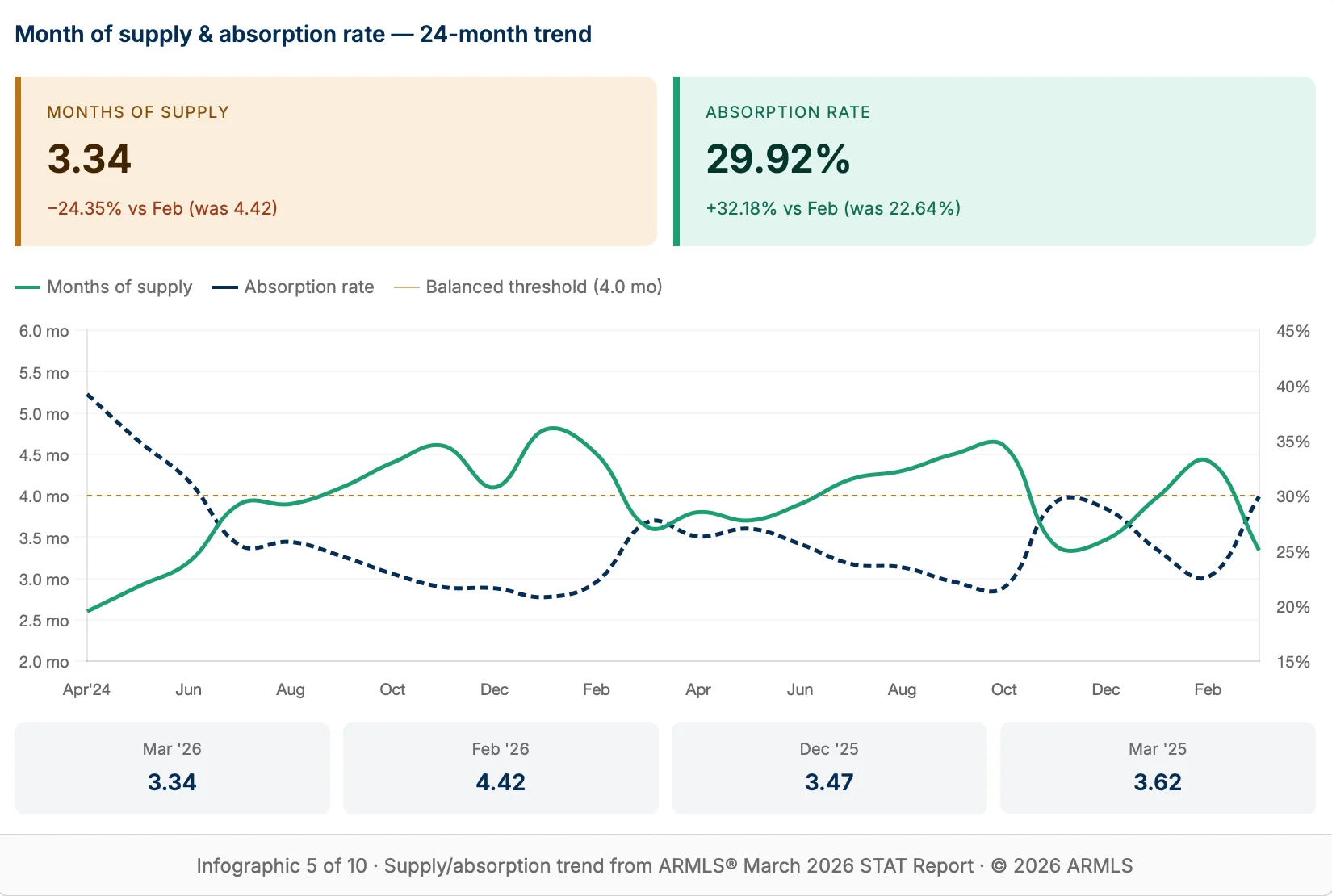Image resolution: width=1332 pixels, height=896 pixels.
Task: Click the 45% right-axis label
Action: 1293,331
